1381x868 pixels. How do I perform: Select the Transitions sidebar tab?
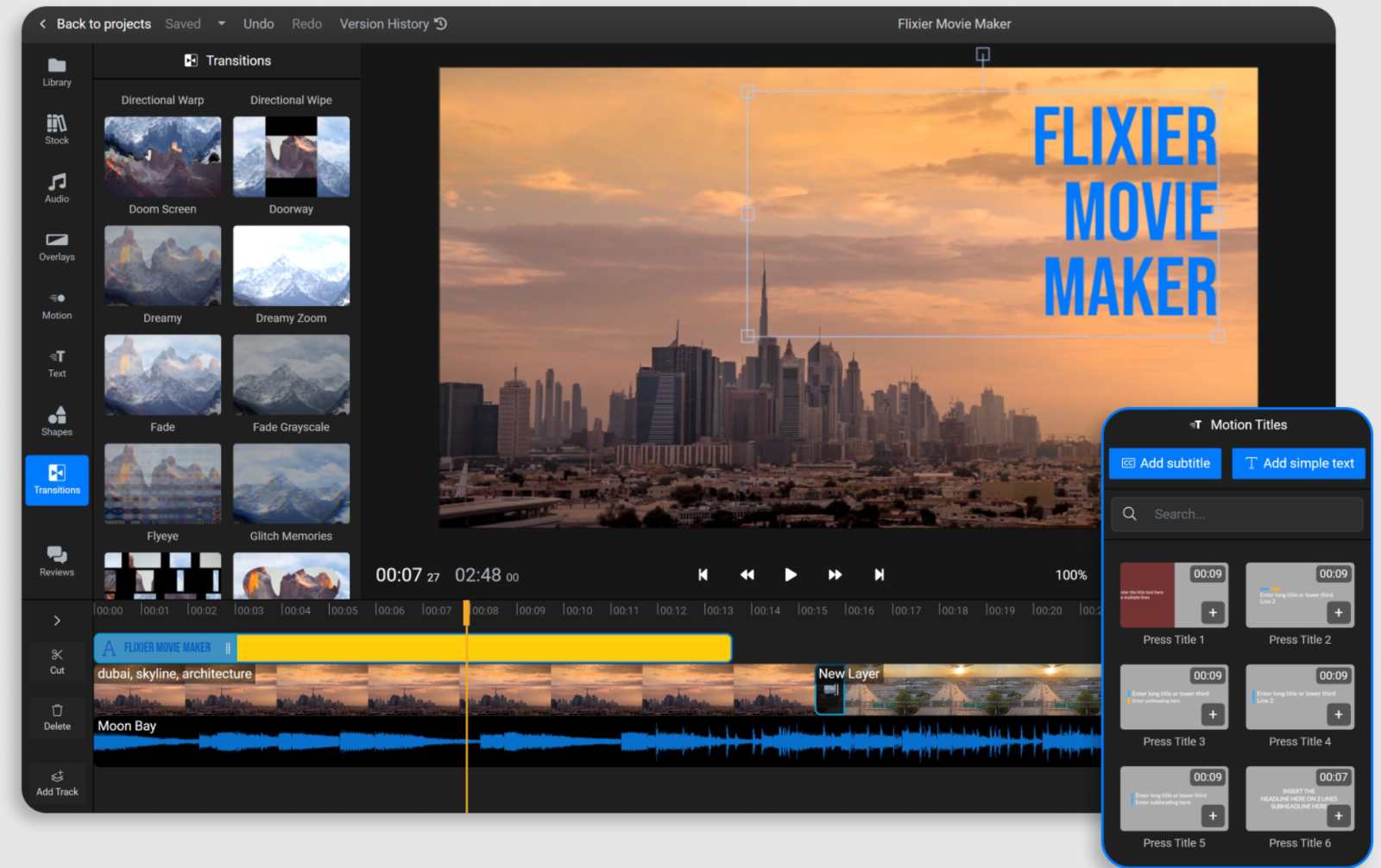point(57,480)
